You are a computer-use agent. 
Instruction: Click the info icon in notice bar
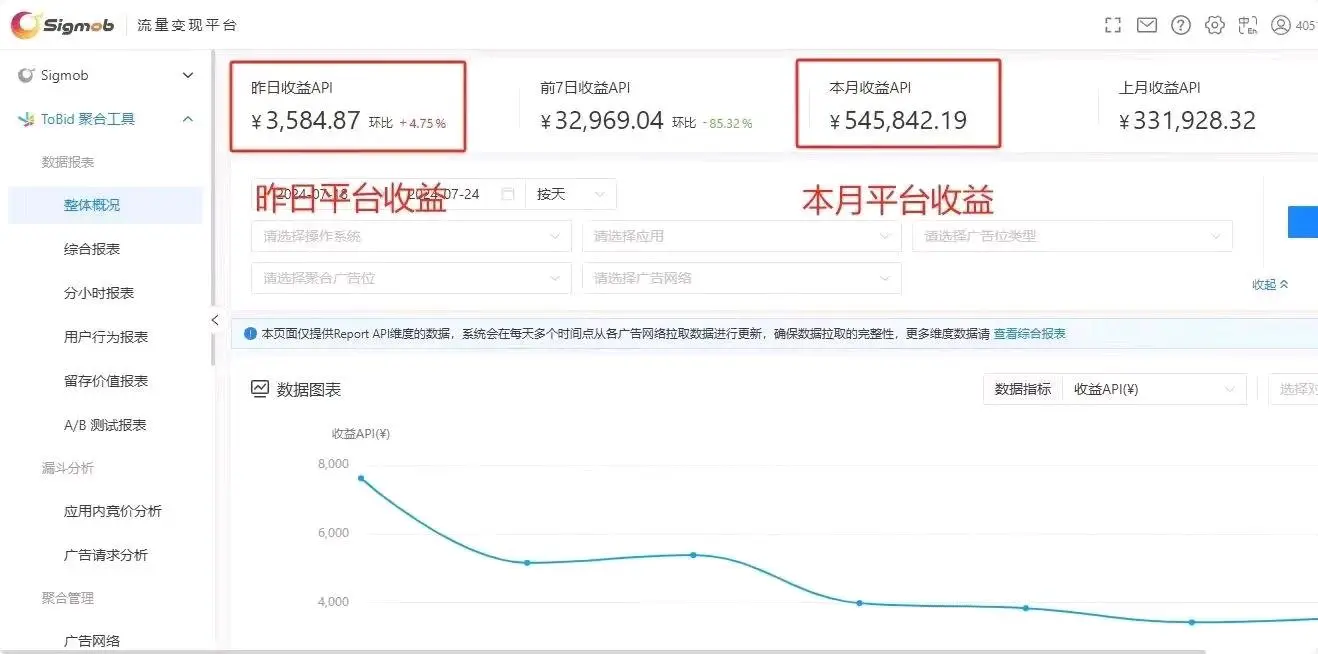pos(250,334)
